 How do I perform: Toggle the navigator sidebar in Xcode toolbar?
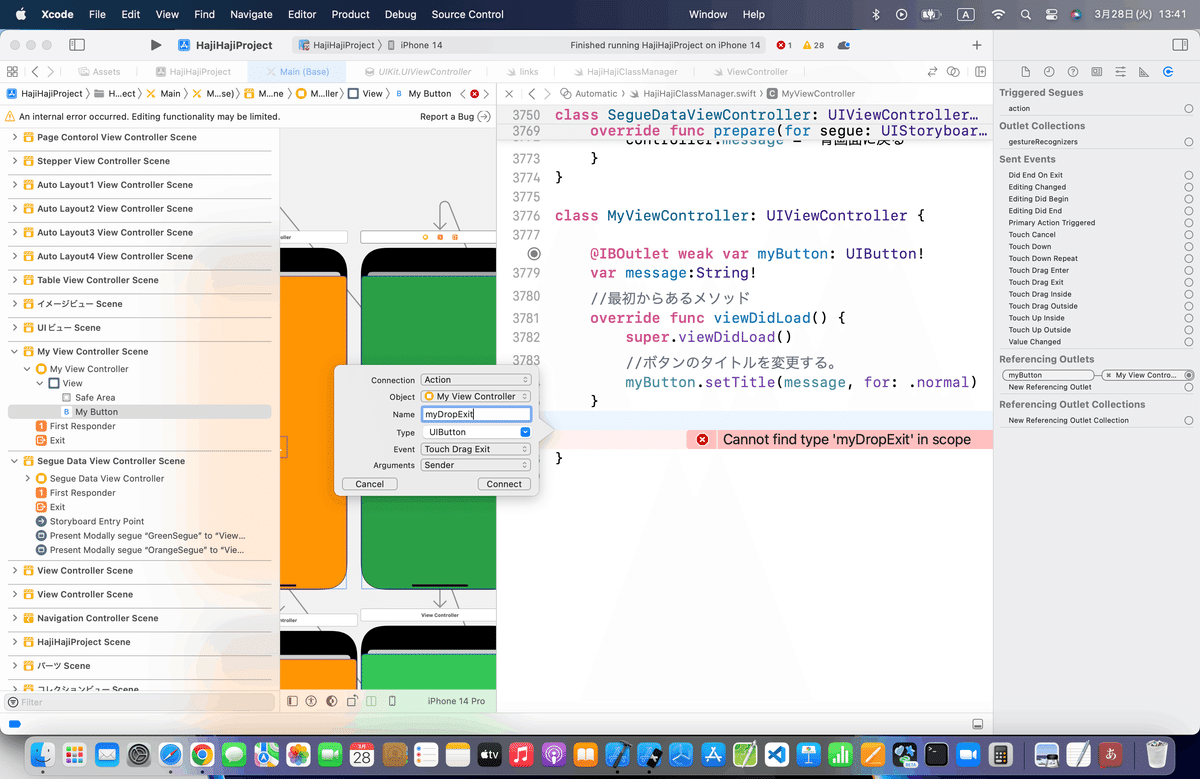[77, 45]
